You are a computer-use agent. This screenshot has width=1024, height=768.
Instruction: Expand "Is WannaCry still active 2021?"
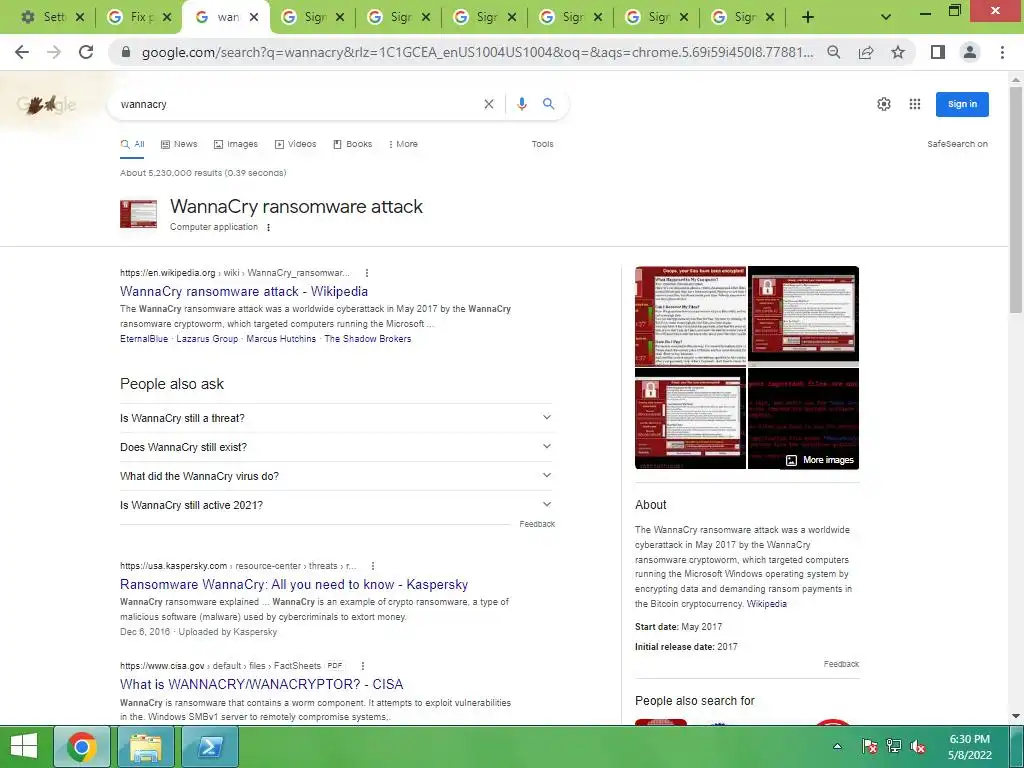coord(336,505)
